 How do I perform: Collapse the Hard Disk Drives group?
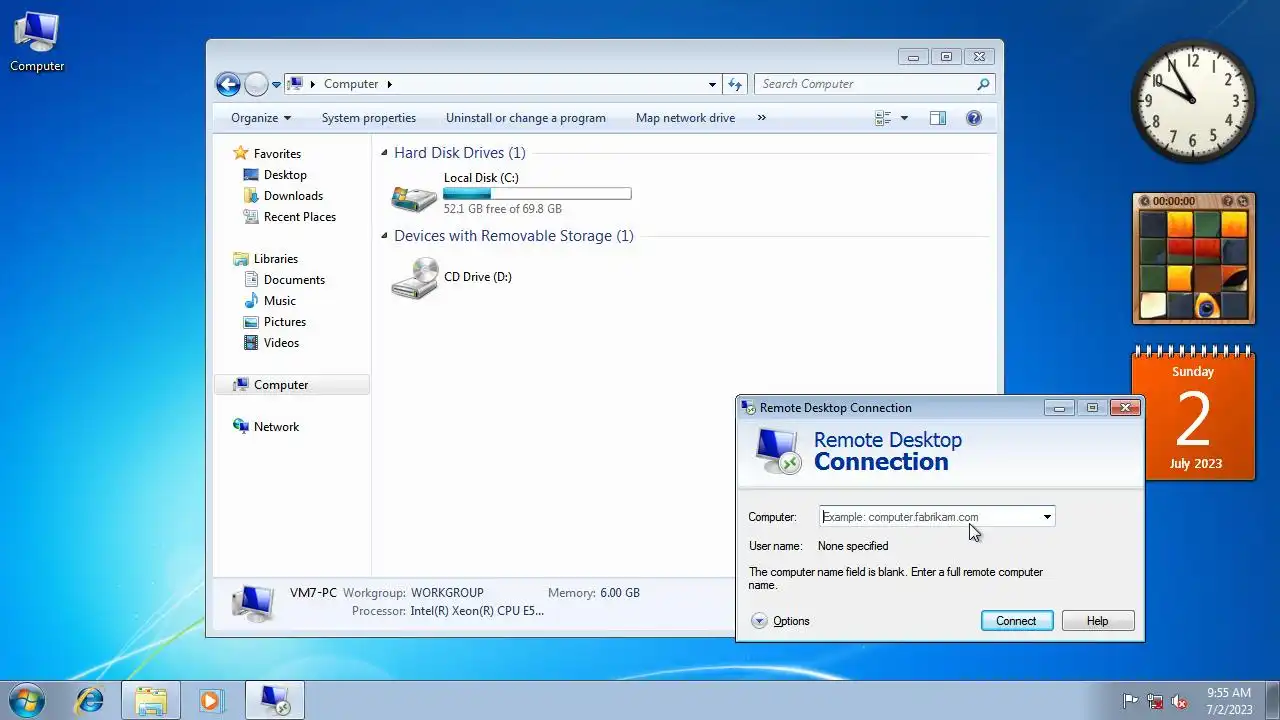coord(384,153)
